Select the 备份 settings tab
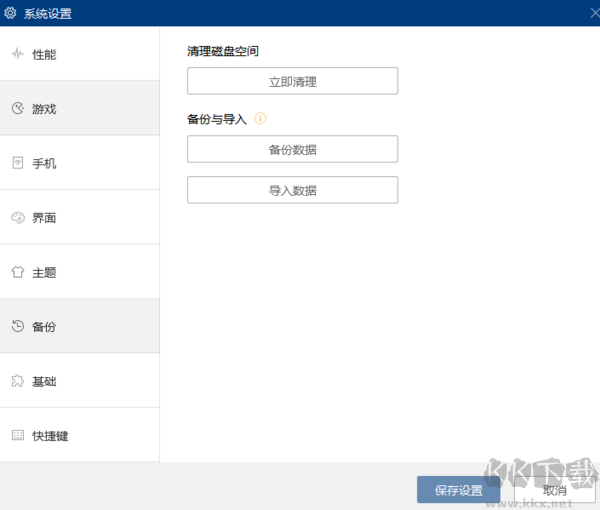Image resolution: width=600 pixels, height=510 pixels. pyautogui.click(x=80, y=326)
